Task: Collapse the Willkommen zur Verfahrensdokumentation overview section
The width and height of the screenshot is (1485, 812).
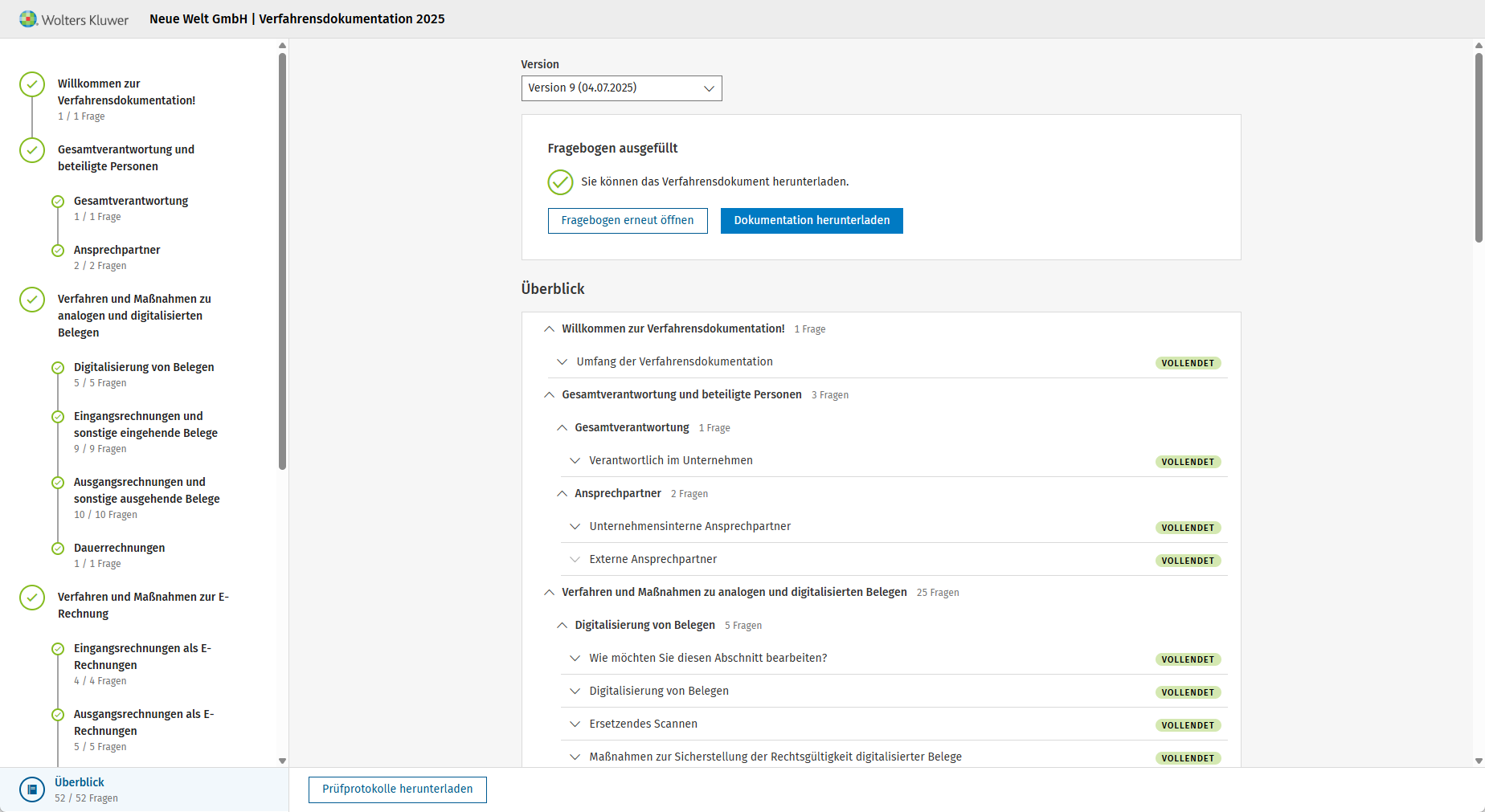Action: coord(549,329)
